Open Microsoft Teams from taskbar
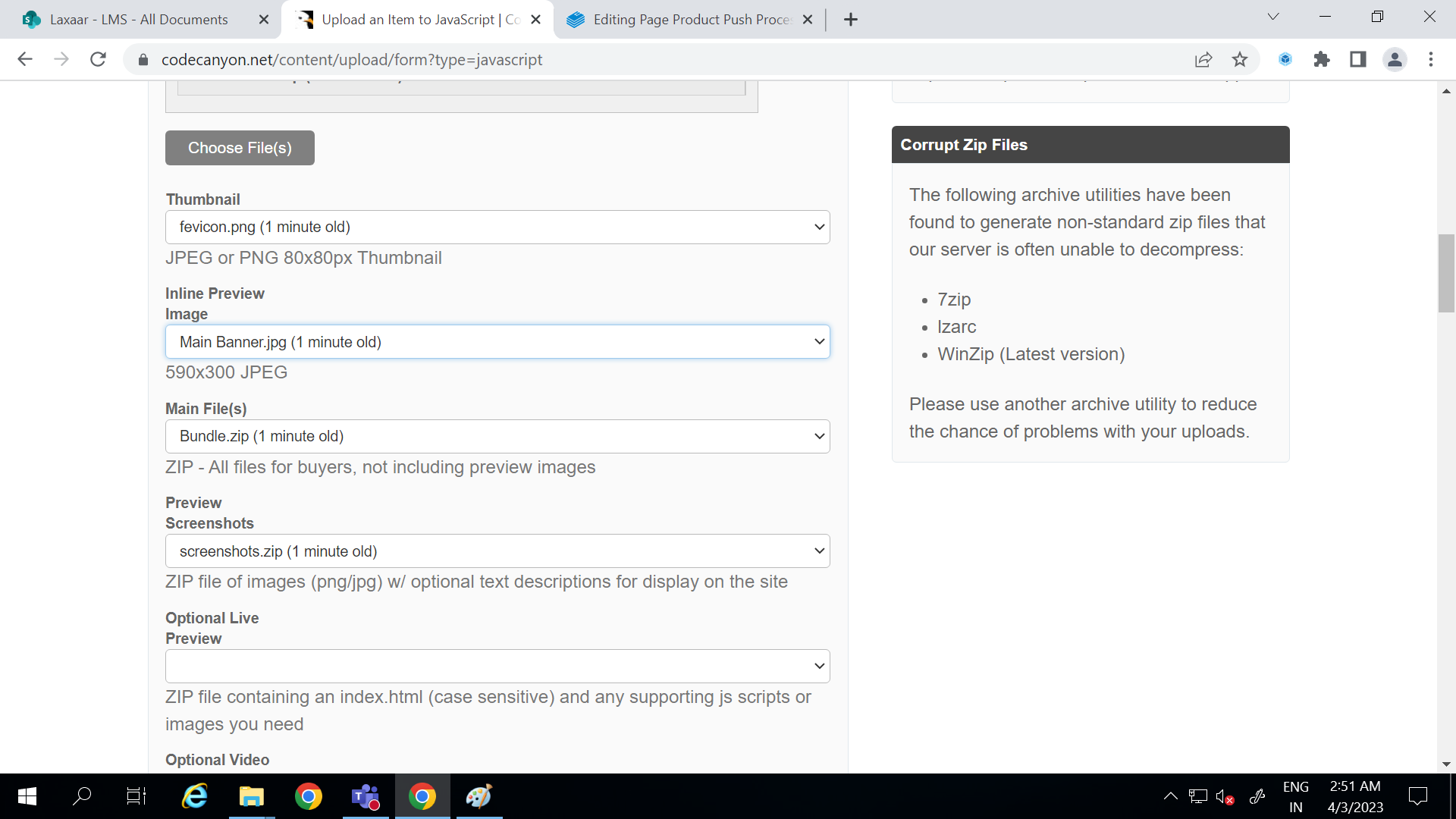Screen dimensions: 1456x819 pos(366,796)
